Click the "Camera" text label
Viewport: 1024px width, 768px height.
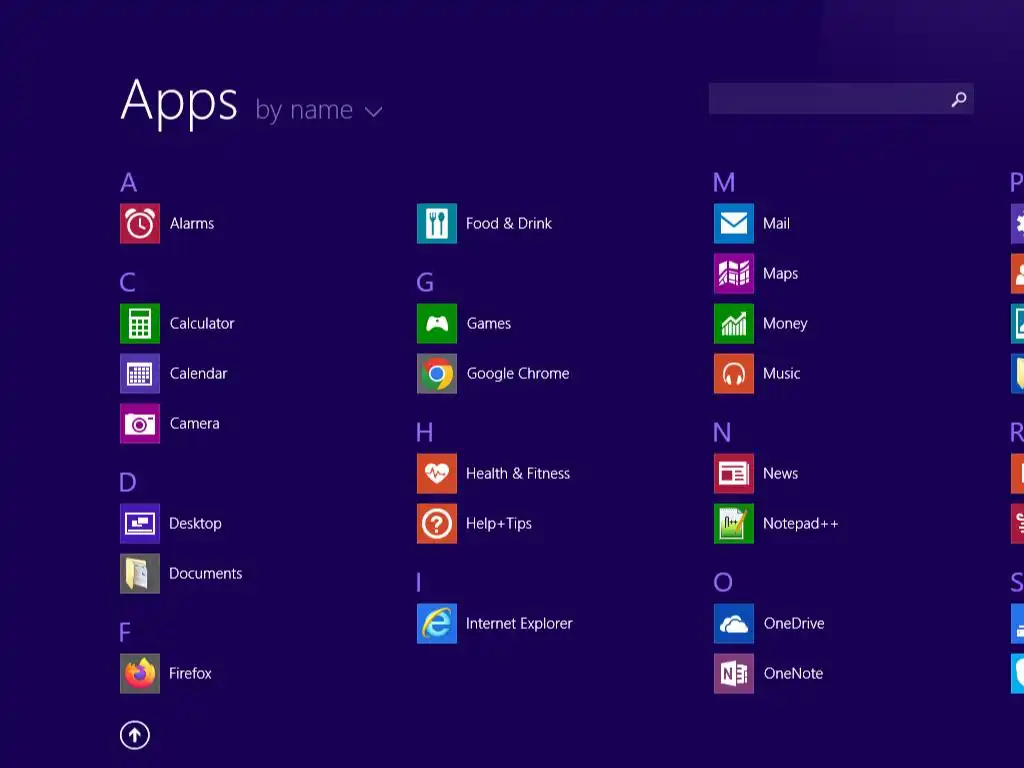[x=195, y=423]
